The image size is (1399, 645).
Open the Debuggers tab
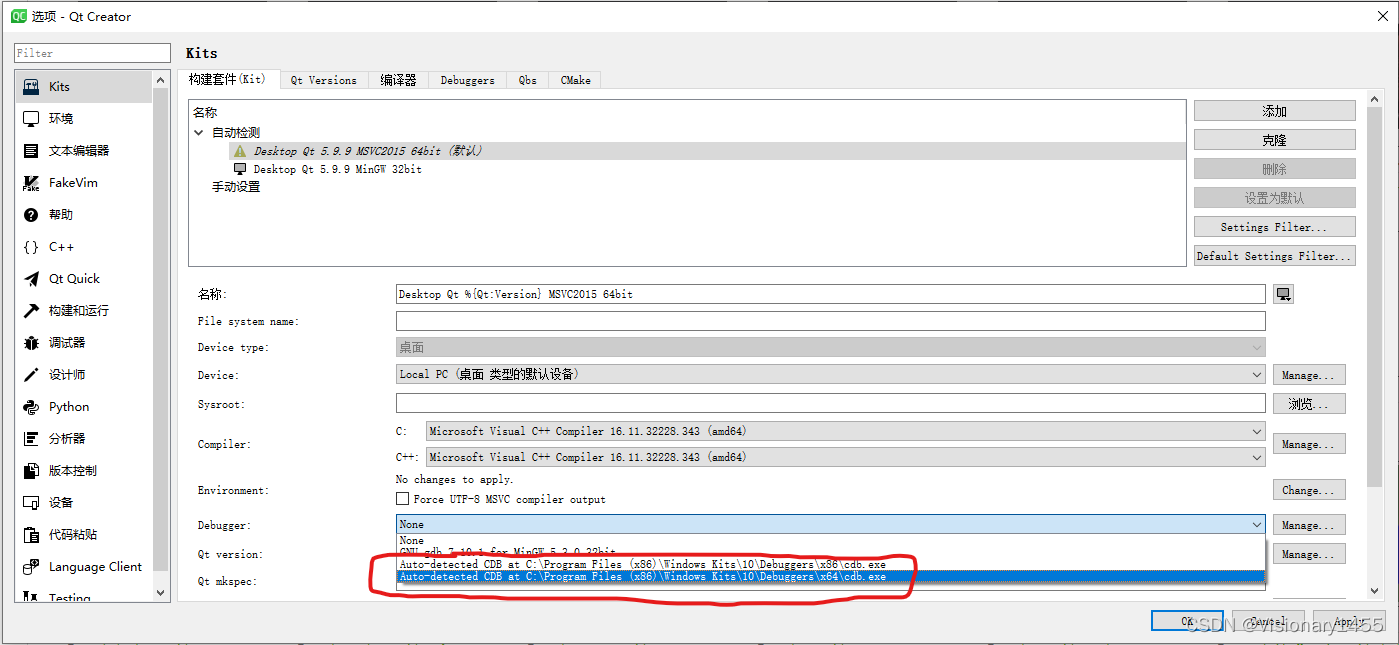pos(467,80)
